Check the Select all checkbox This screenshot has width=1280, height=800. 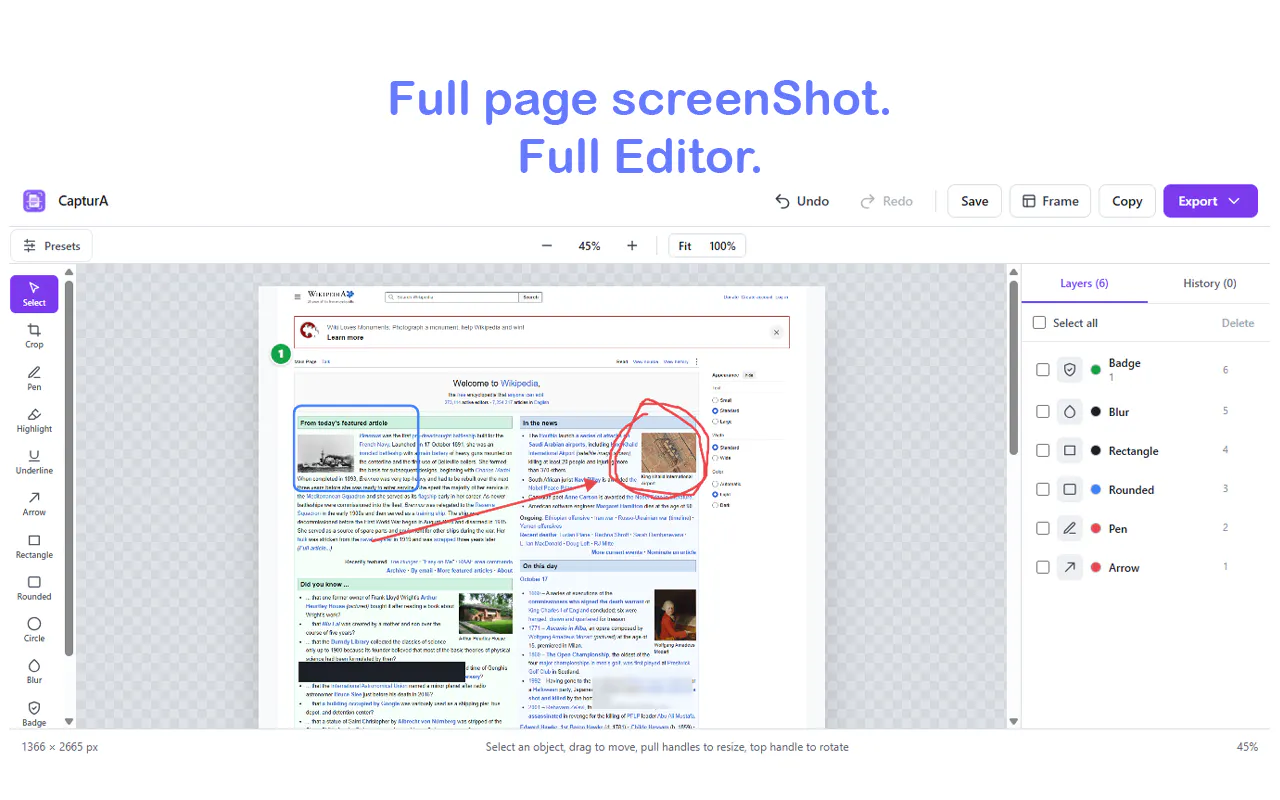tap(1039, 323)
